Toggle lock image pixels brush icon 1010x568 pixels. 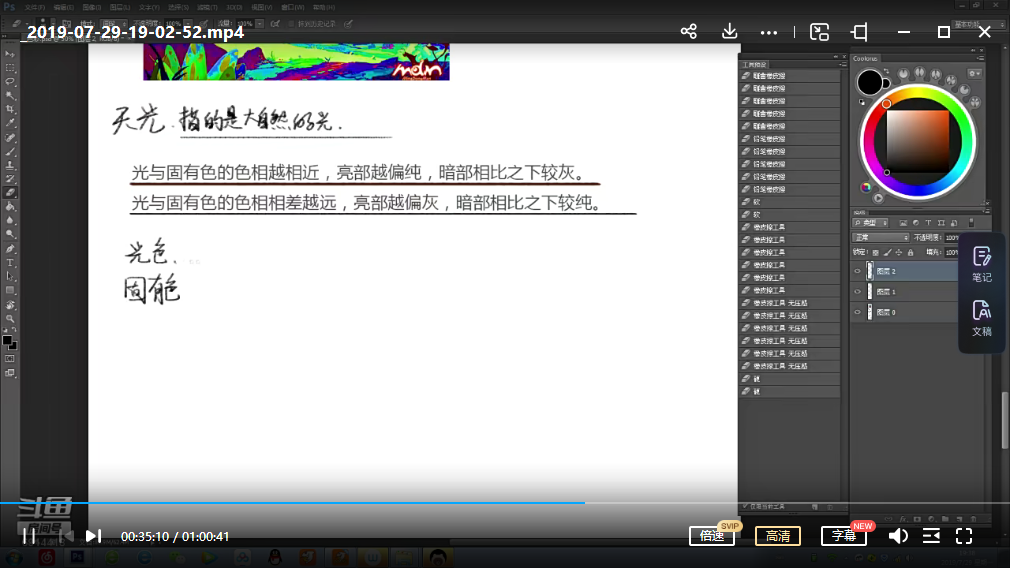[887, 252]
